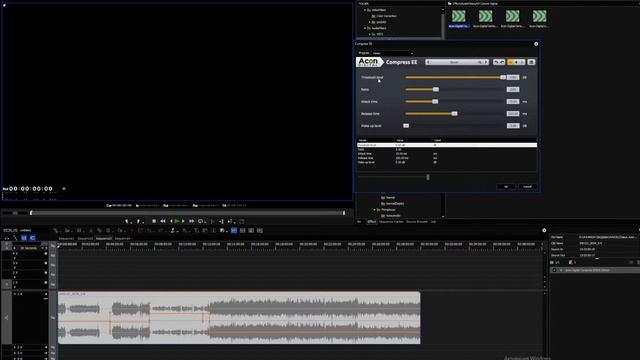Screen dimensions: 640x360
Task: Toggle the highlighted A compare button in Compress
Action: [510, 62]
